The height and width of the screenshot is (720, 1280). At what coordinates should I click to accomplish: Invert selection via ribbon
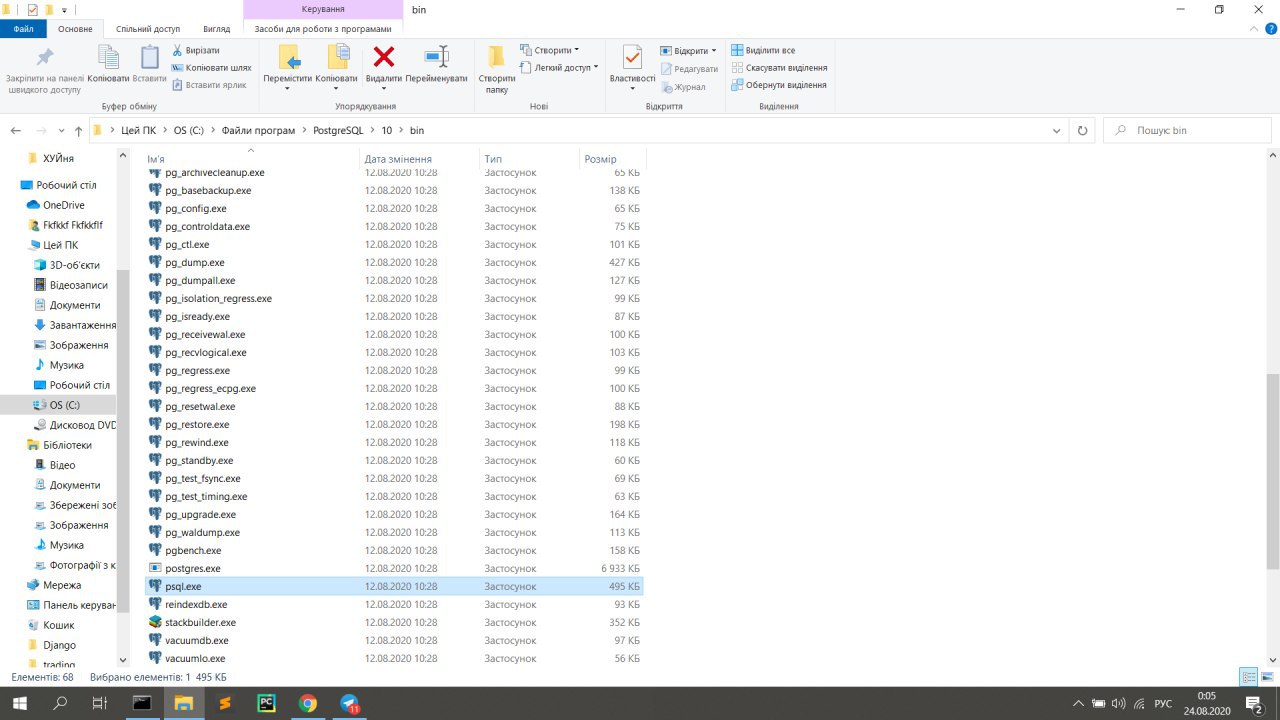tap(778, 85)
